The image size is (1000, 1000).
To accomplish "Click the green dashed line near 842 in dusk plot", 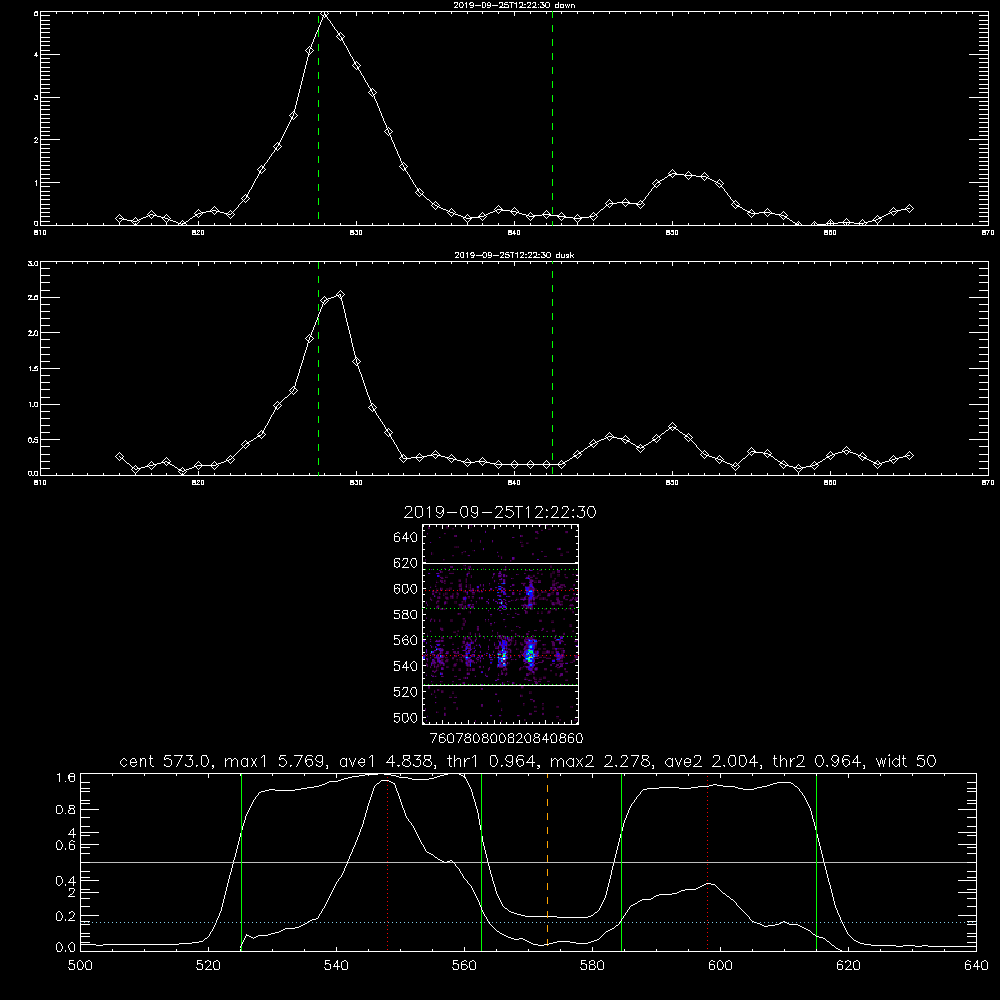I will (x=552, y=368).
